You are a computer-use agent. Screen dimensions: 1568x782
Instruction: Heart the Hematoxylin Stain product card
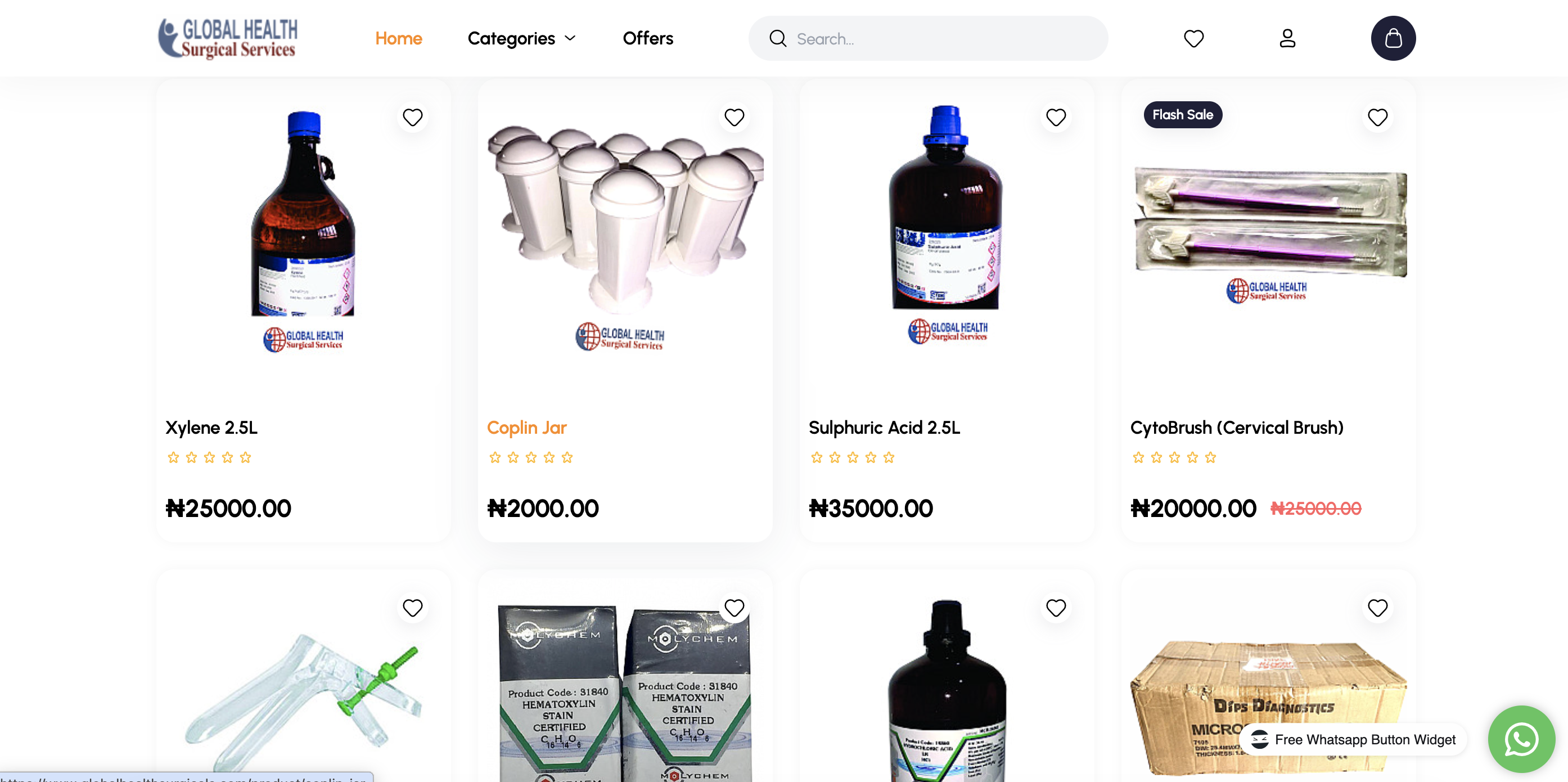click(x=734, y=607)
